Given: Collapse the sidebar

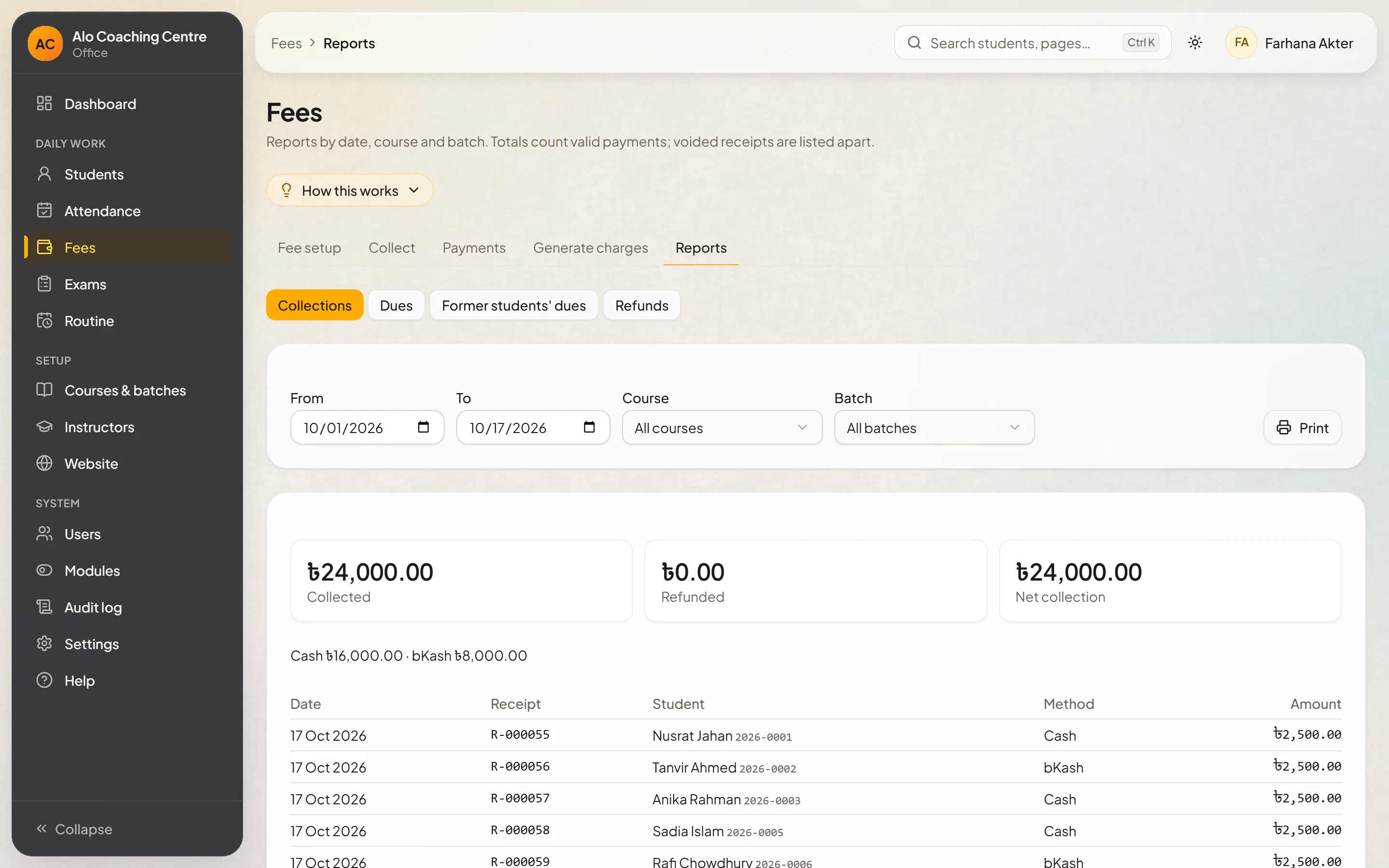Looking at the screenshot, I should click(75, 829).
